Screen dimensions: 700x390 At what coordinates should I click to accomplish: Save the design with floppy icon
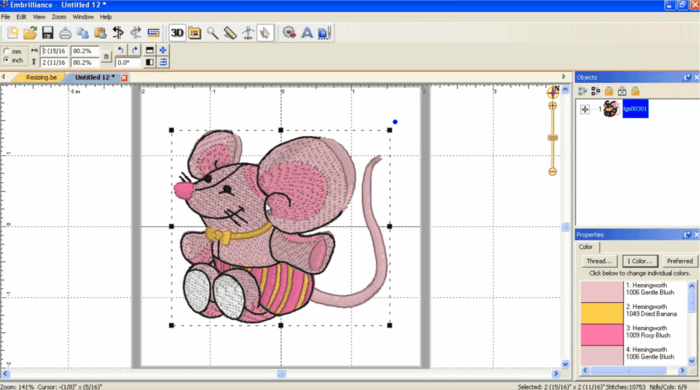(x=47, y=33)
